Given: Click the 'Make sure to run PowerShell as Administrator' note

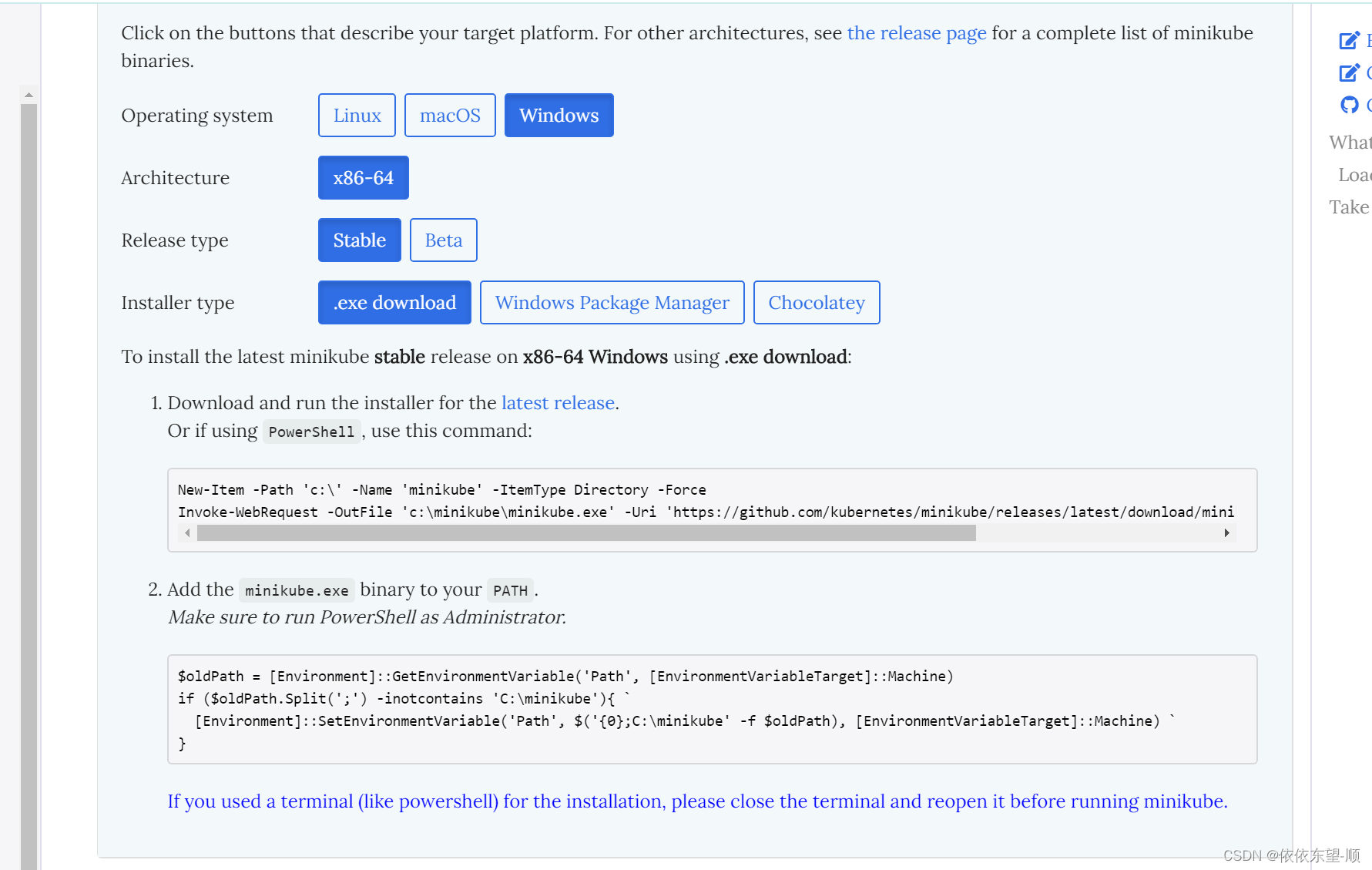Looking at the screenshot, I should [x=367, y=617].
